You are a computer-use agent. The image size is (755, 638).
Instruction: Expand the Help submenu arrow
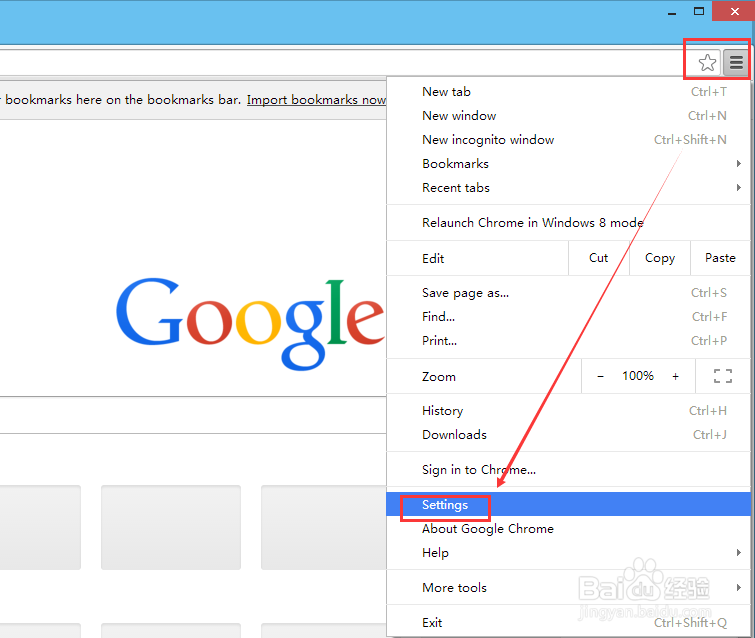(x=739, y=553)
